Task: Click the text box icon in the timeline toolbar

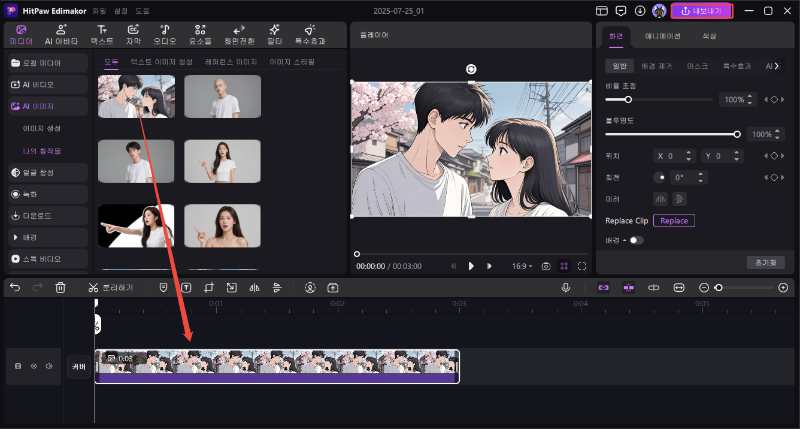Action: (x=186, y=288)
